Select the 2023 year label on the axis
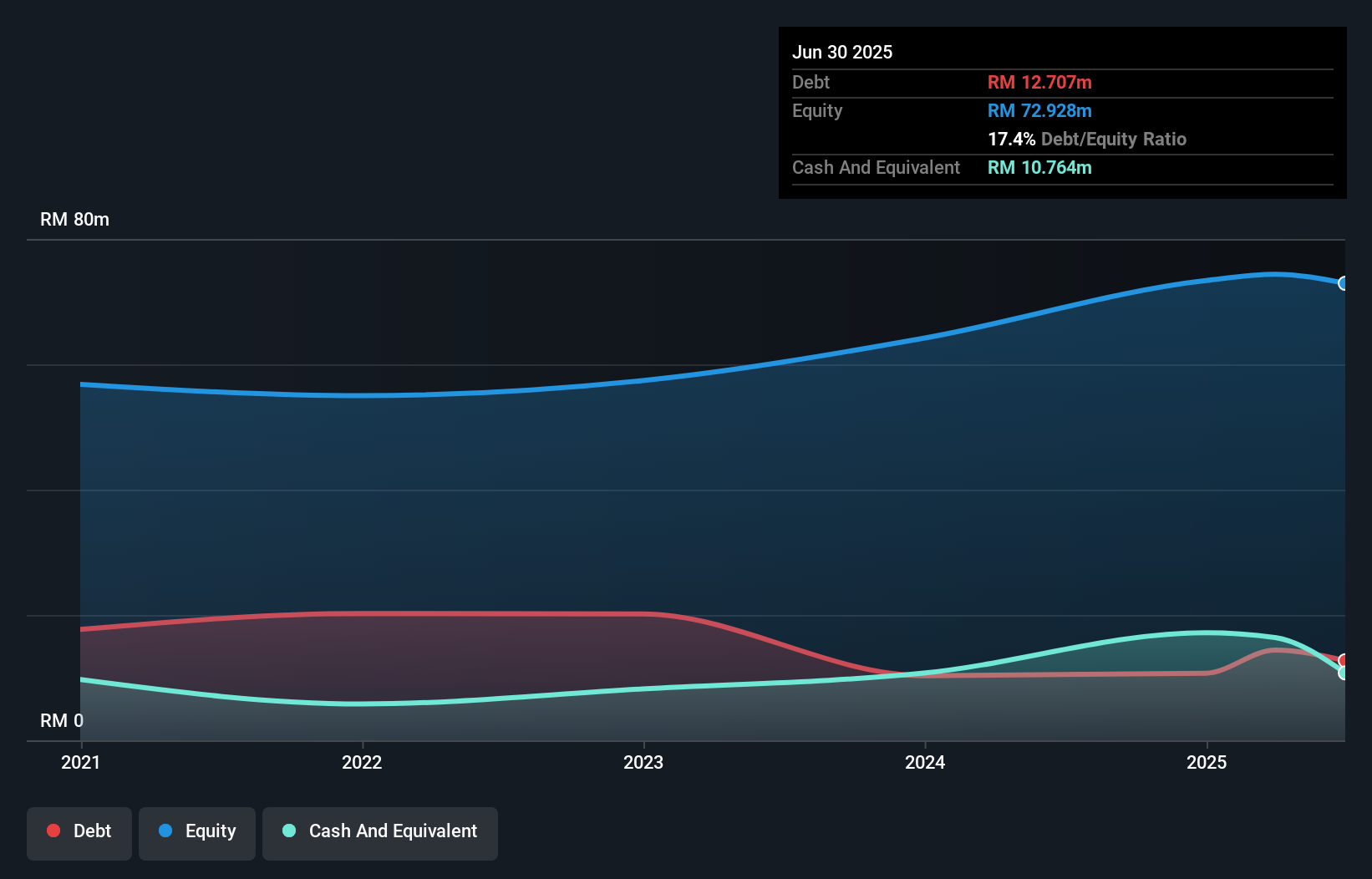Screen dimensions: 1372x879 [644, 762]
